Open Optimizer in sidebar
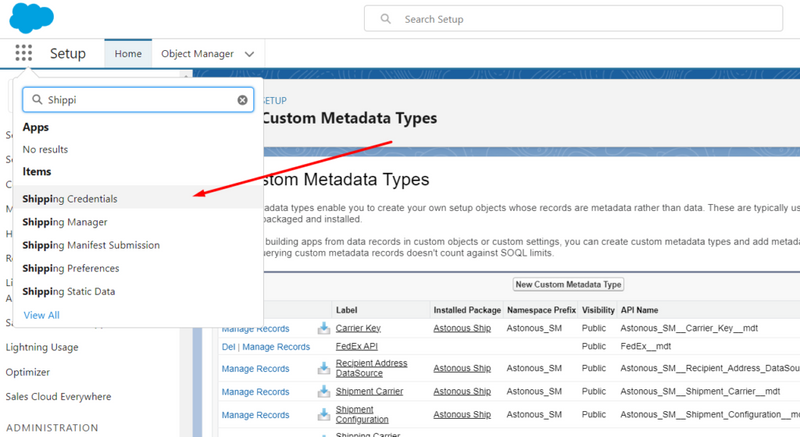 [x=28, y=372]
